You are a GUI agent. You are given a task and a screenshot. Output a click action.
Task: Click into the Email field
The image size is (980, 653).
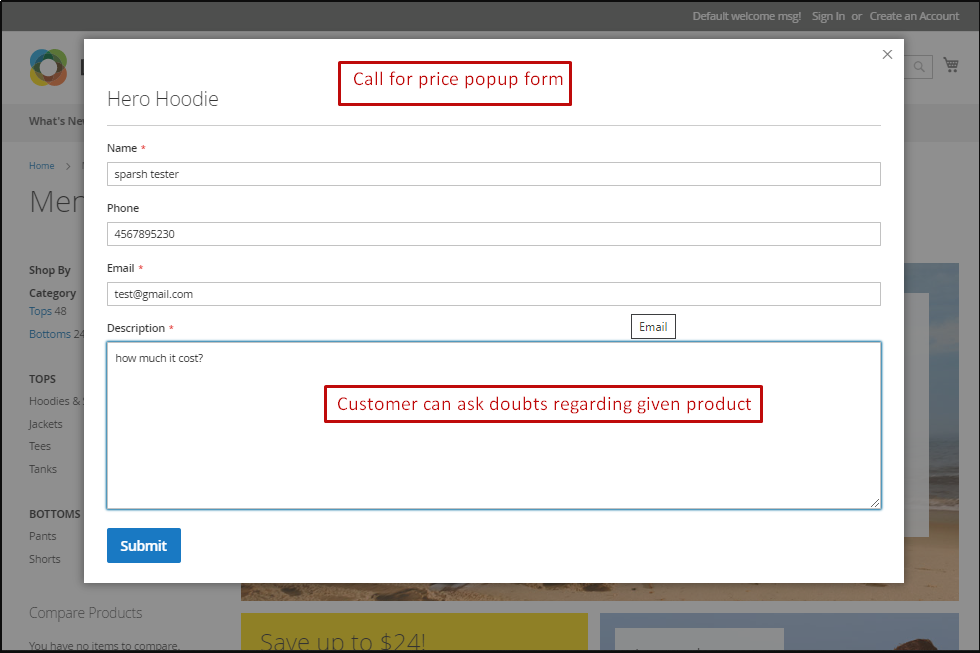point(493,294)
